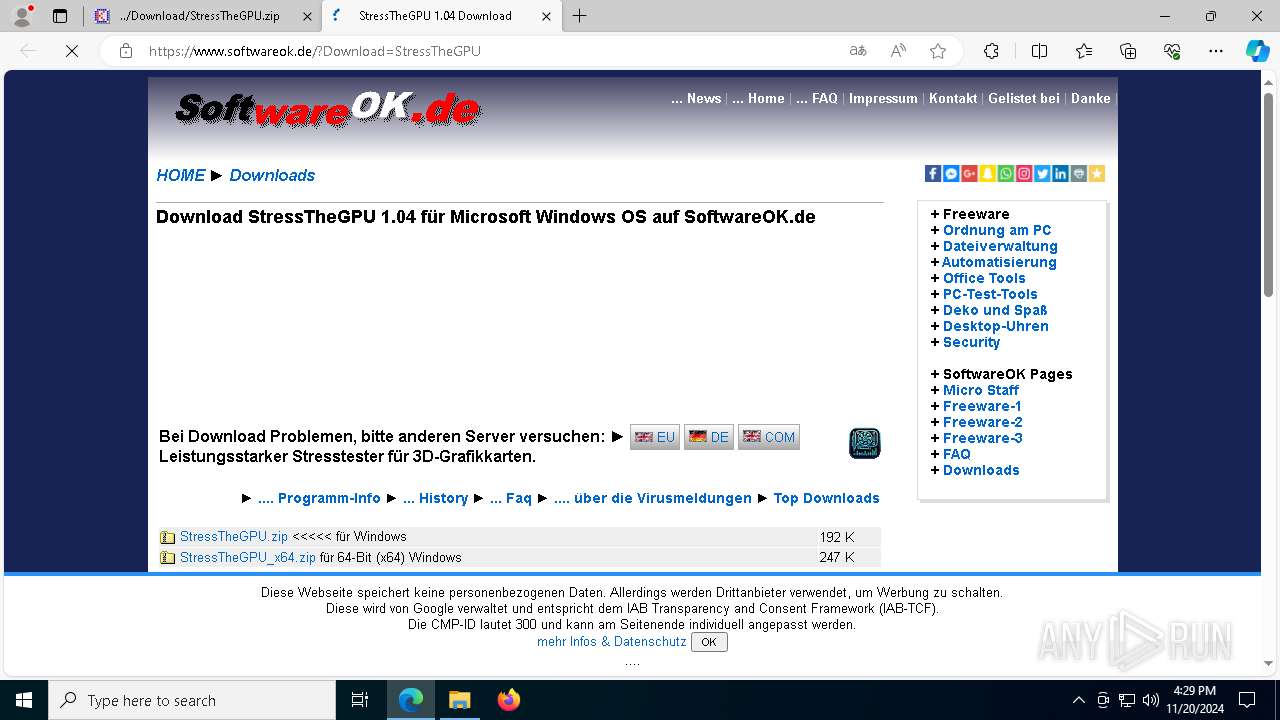Expand Desktop-Uhren category
The image size is (1280, 720).
pyautogui.click(x=996, y=326)
